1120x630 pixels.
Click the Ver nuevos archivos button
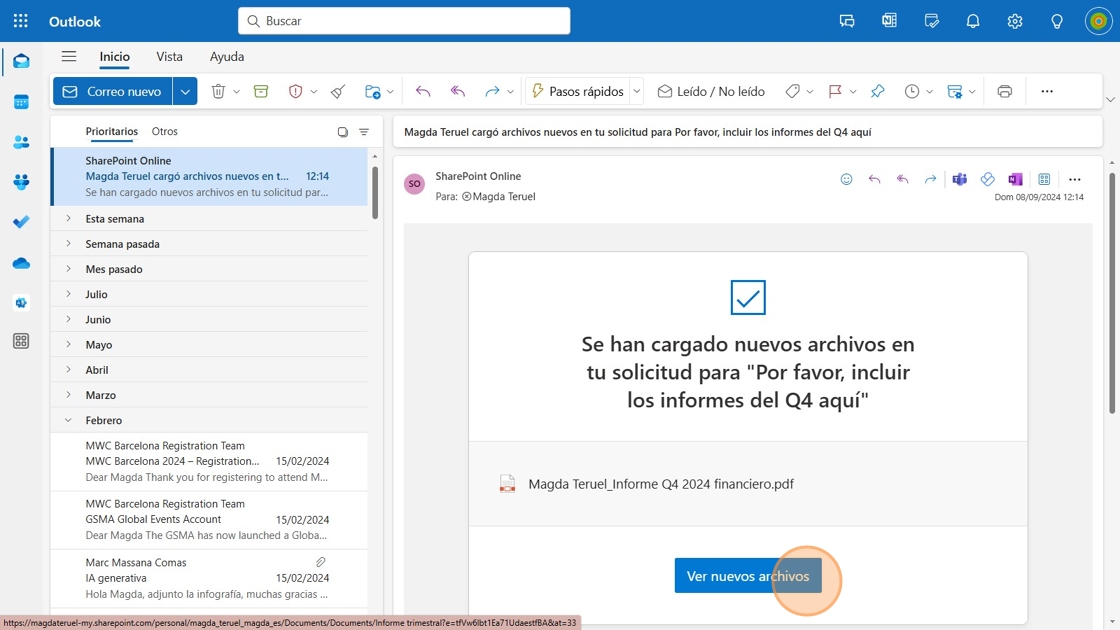748,576
